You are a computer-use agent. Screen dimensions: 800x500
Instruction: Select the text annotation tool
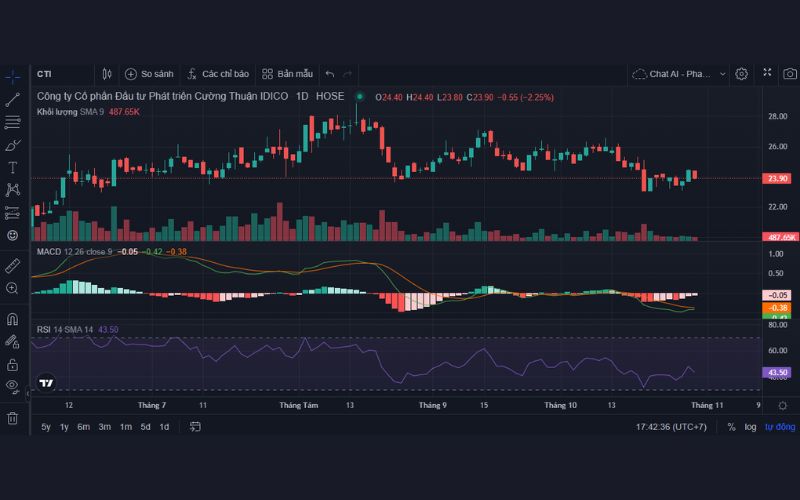pyautogui.click(x=12, y=167)
